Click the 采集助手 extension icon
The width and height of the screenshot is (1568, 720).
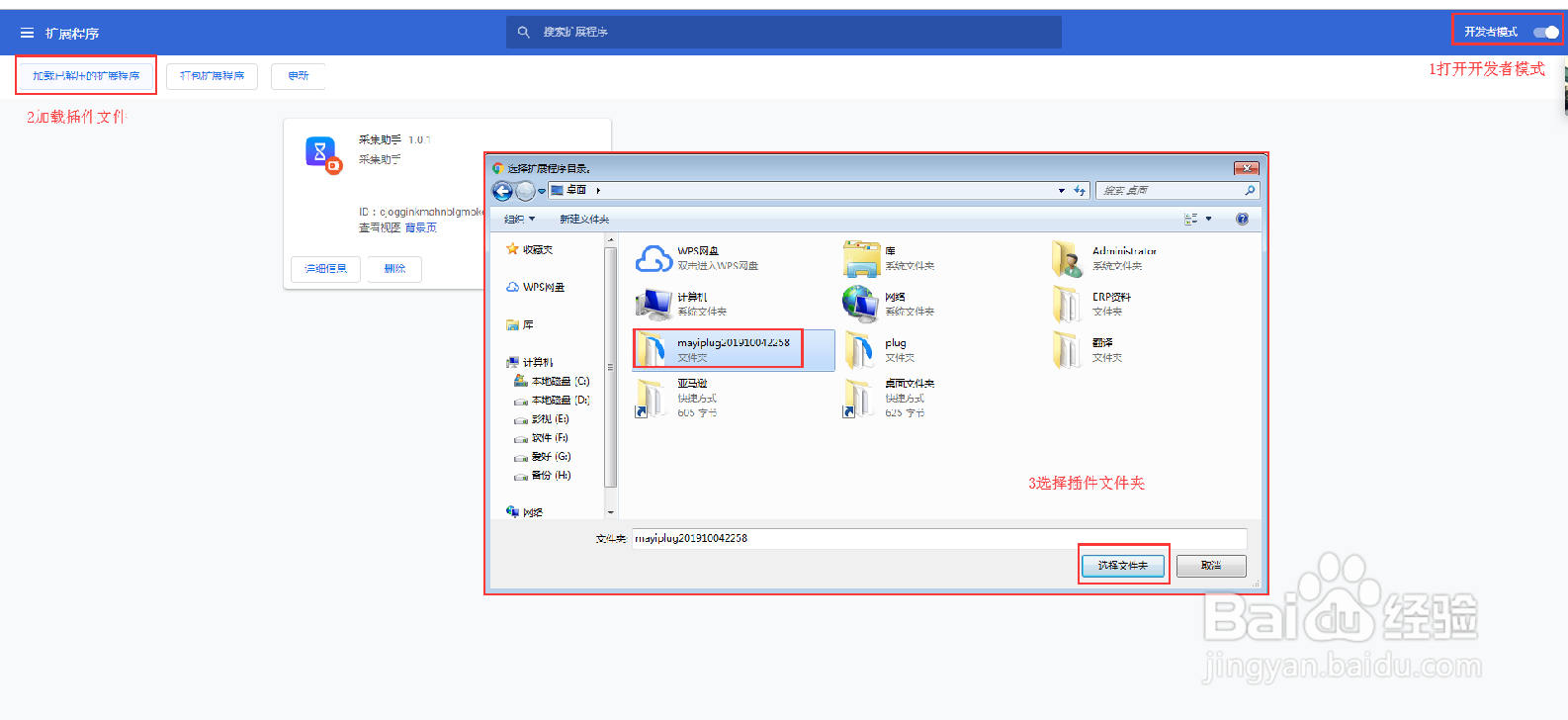tap(322, 155)
